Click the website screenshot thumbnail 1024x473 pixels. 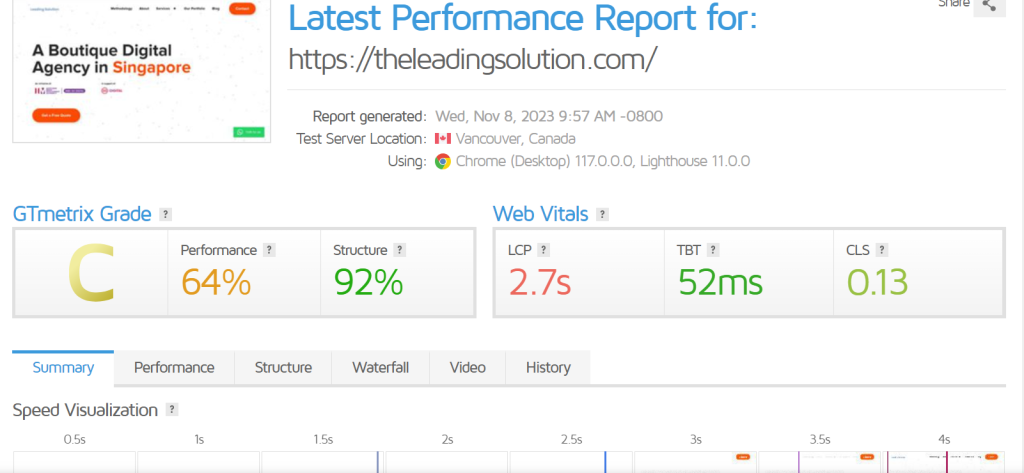[x=141, y=70]
